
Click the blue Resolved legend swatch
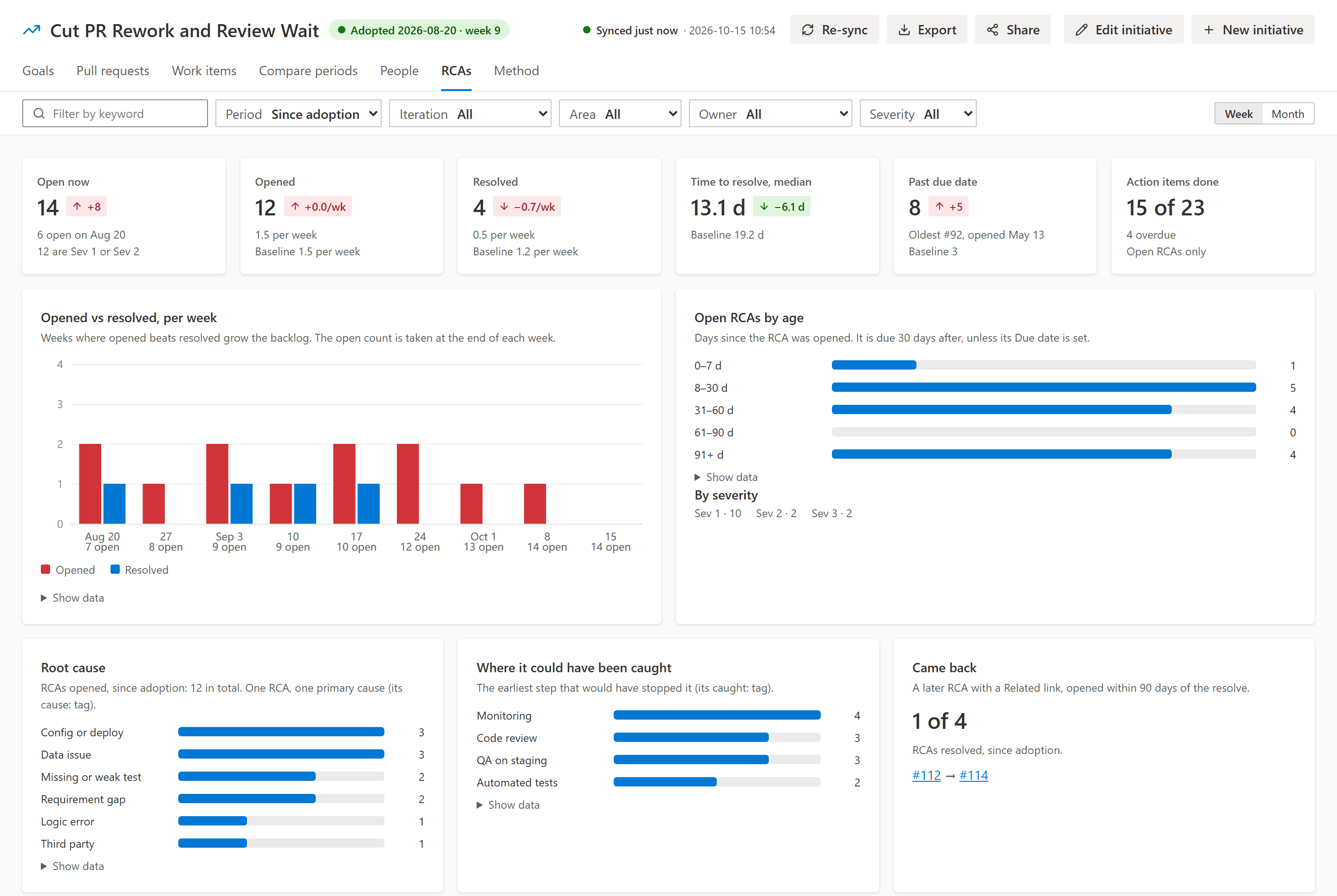pyautogui.click(x=115, y=569)
